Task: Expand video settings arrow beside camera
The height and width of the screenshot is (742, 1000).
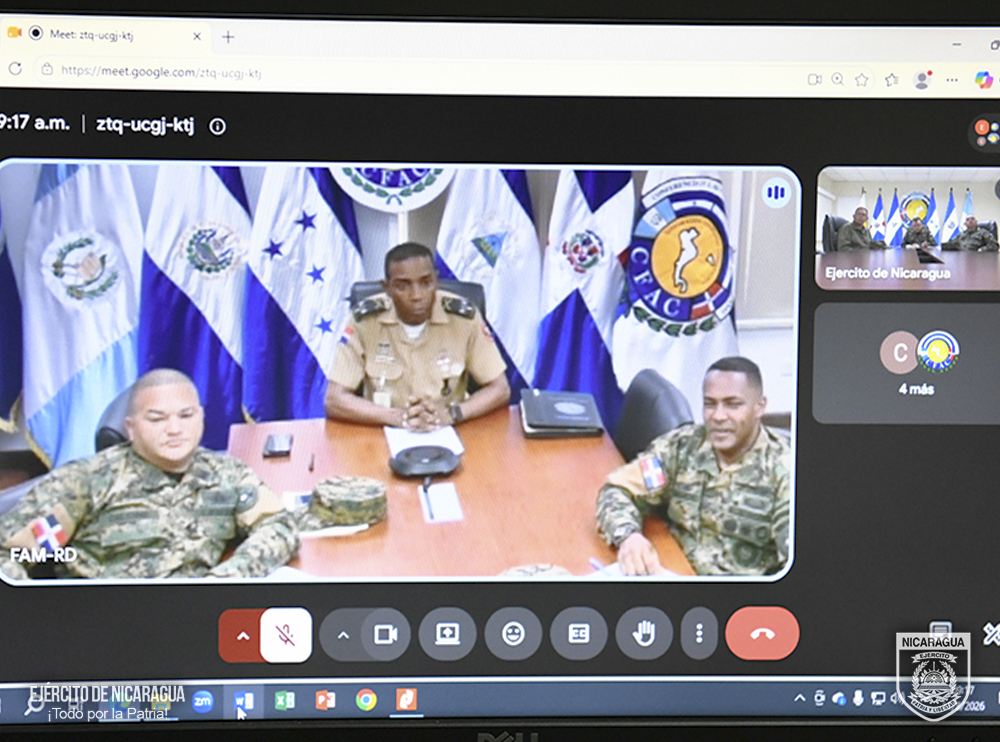Action: (x=343, y=635)
